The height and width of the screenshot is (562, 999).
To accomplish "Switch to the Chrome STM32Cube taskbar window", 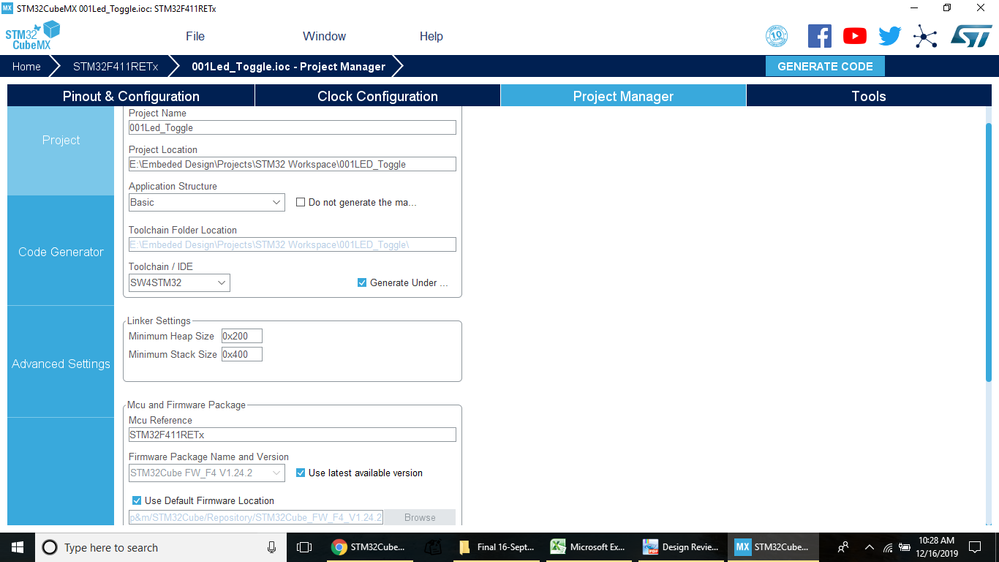I will pyautogui.click(x=368, y=547).
